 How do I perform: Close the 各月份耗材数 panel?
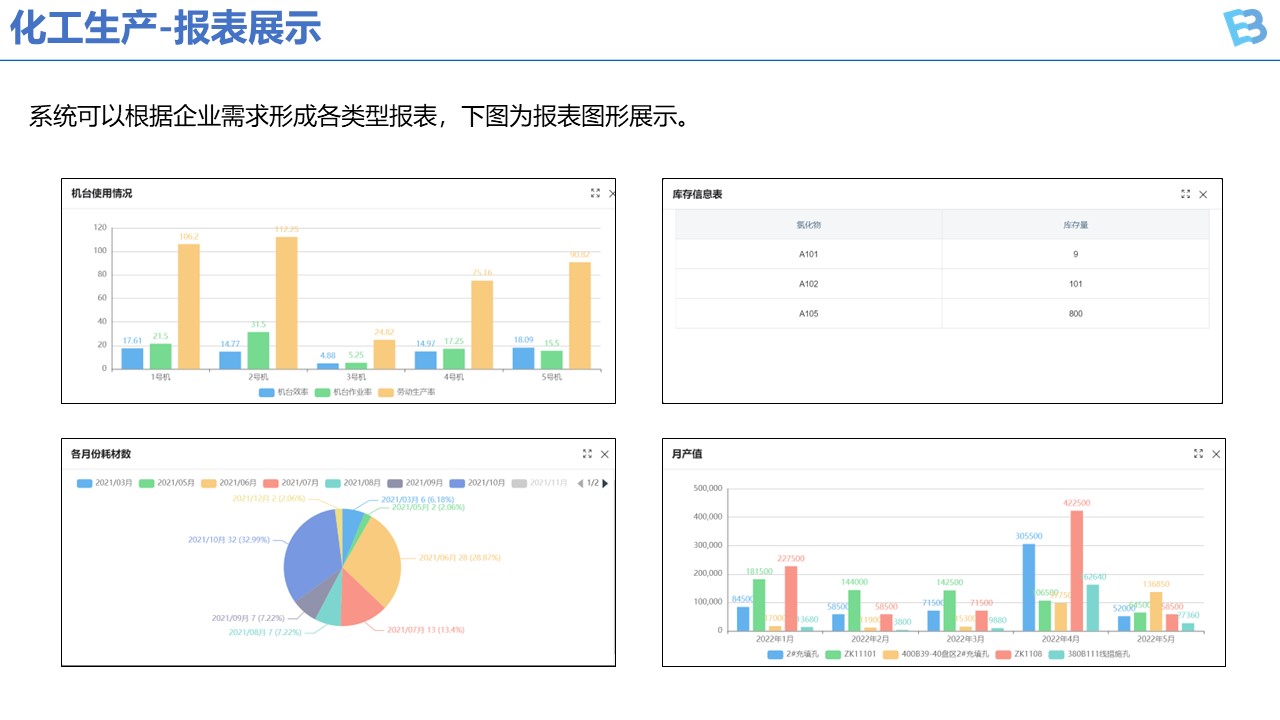click(x=604, y=454)
